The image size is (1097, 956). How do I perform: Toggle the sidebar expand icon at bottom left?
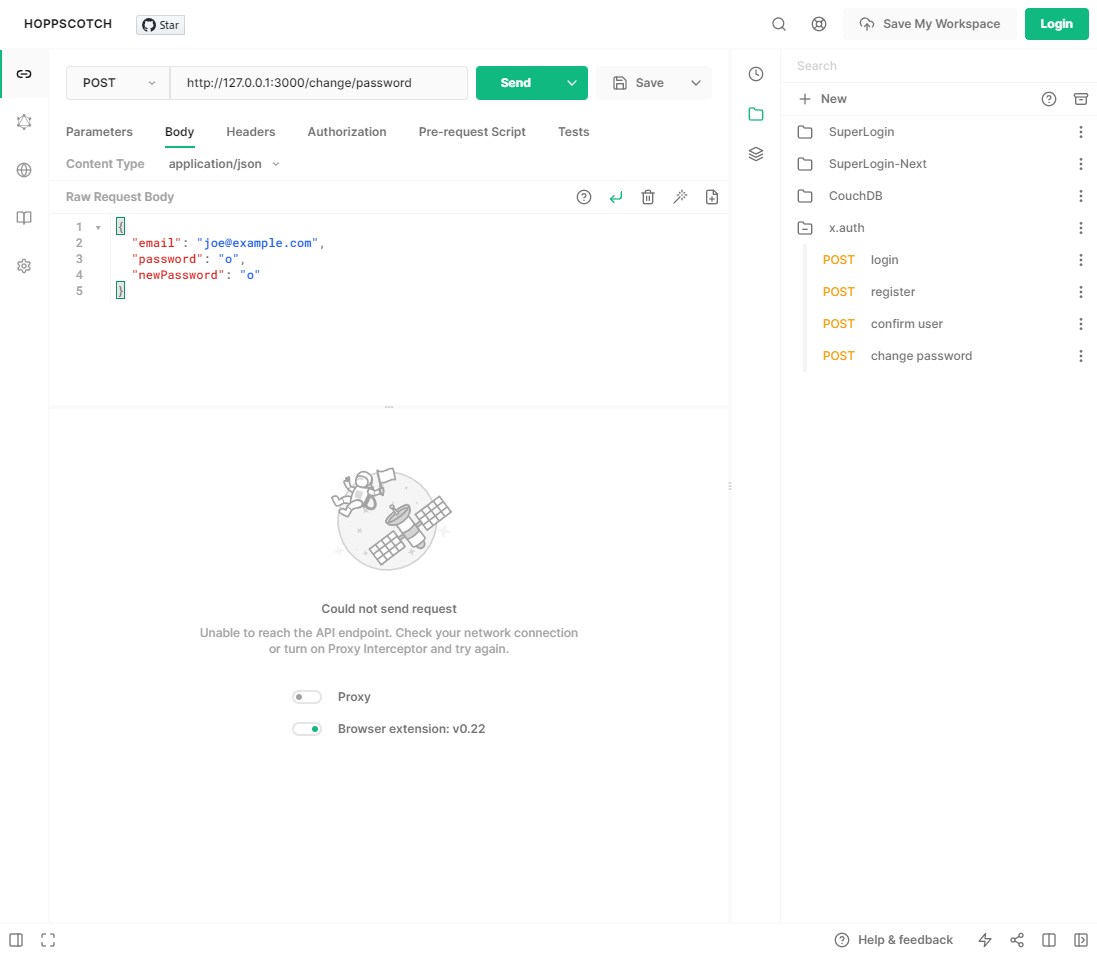coord(16,940)
